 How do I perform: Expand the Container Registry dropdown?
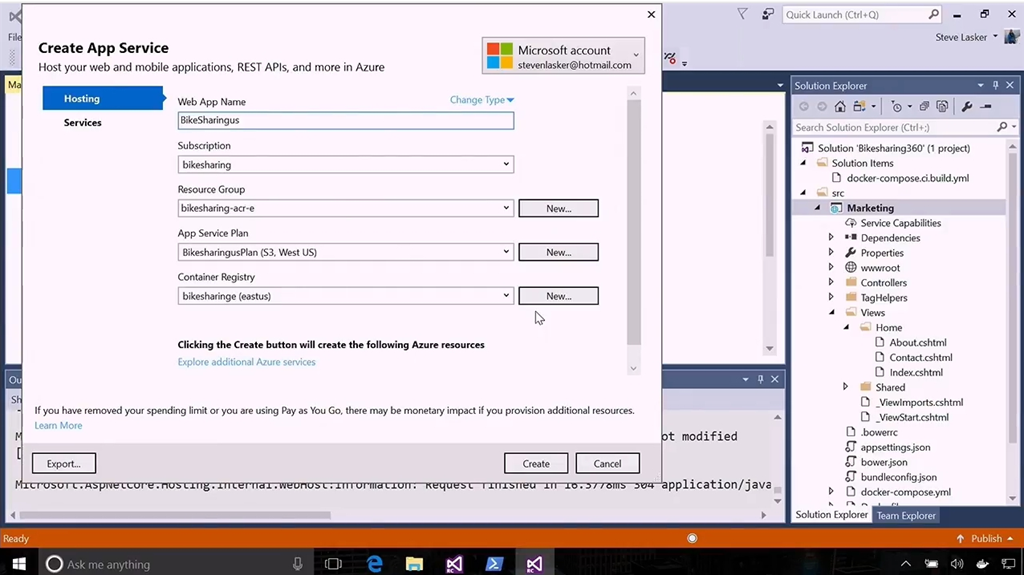click(x=505, y=296)
